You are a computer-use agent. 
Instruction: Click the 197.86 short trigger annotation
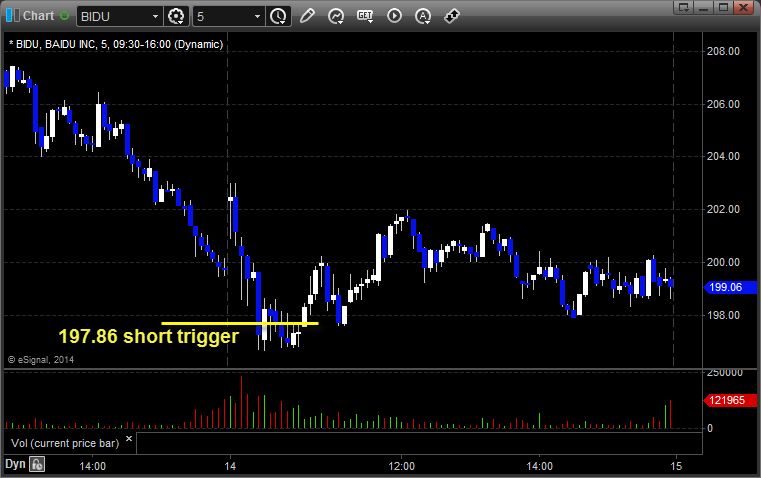pyautogui.click(x=149, y=336)
